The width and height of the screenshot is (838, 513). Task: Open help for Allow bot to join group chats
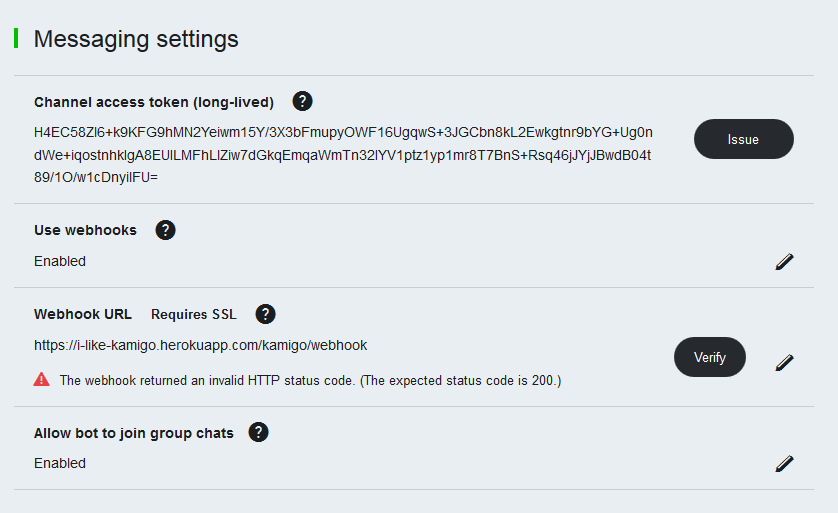pos(259,432)
